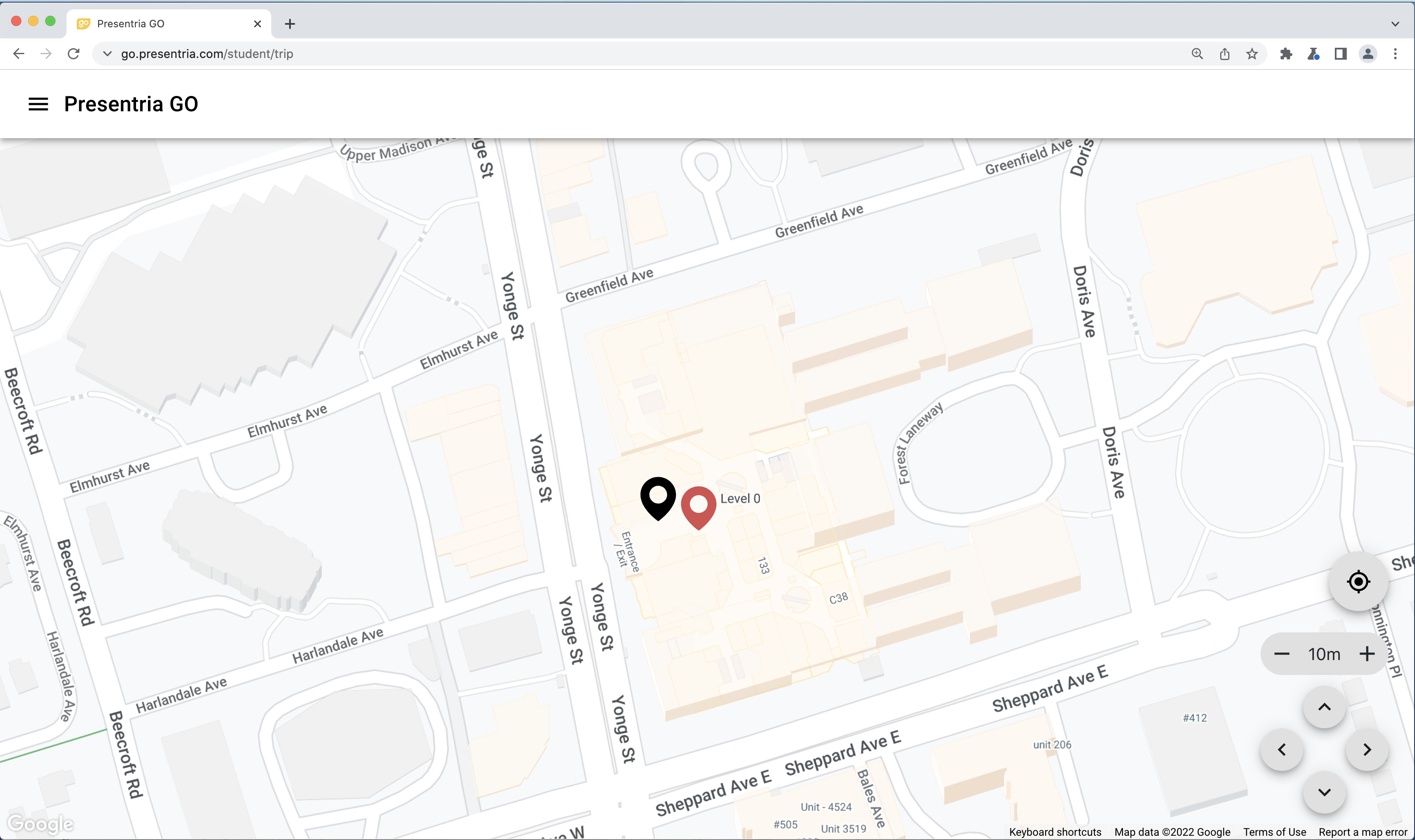Bookmark this page with the star
This screenshot has height=840, width=1415.
click(1251, 54)
